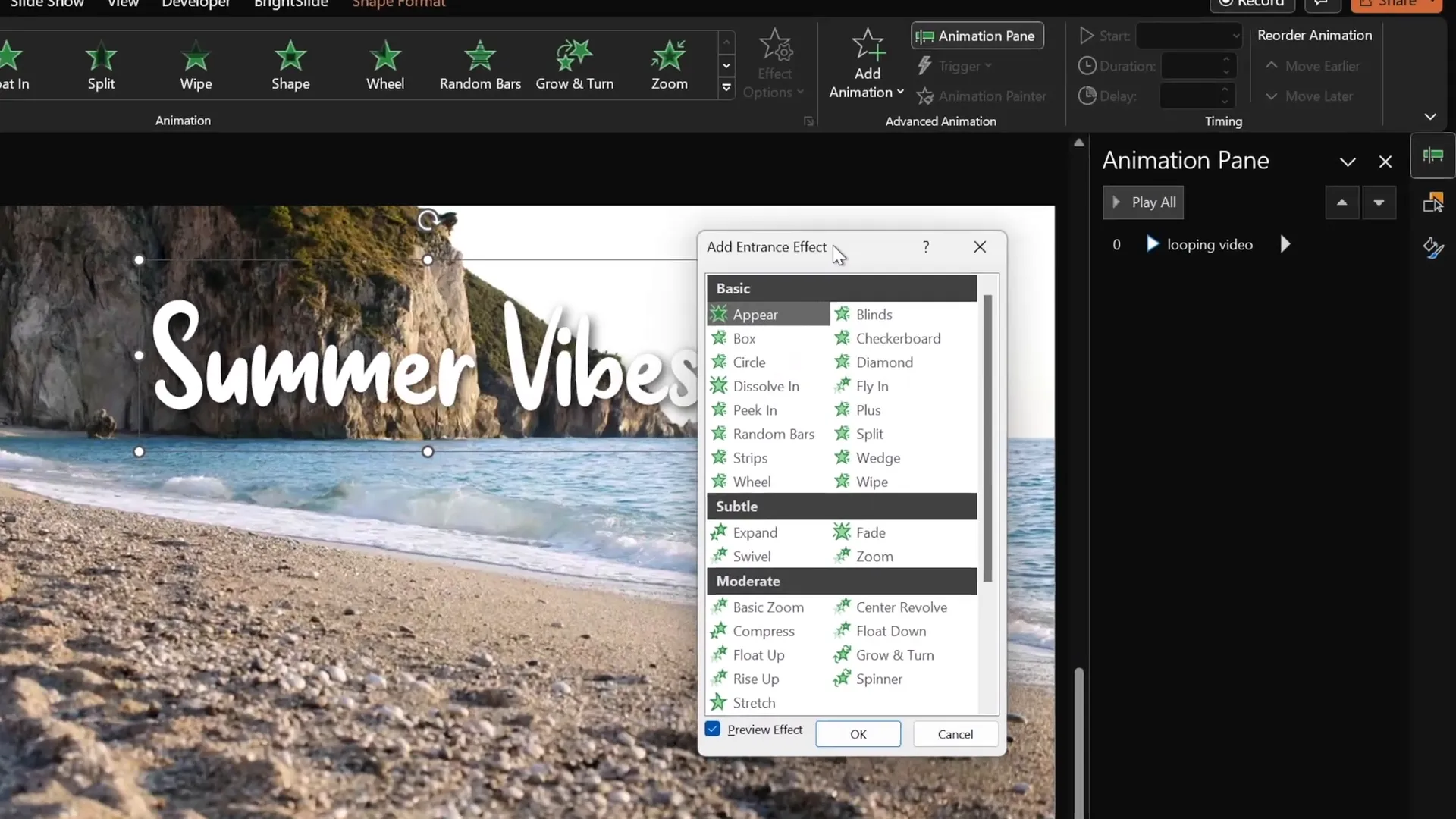Viewport: 1456px width, 819px height.
Task: Apply the Wheel animation from the ribbon gallery
Action: 385,65
